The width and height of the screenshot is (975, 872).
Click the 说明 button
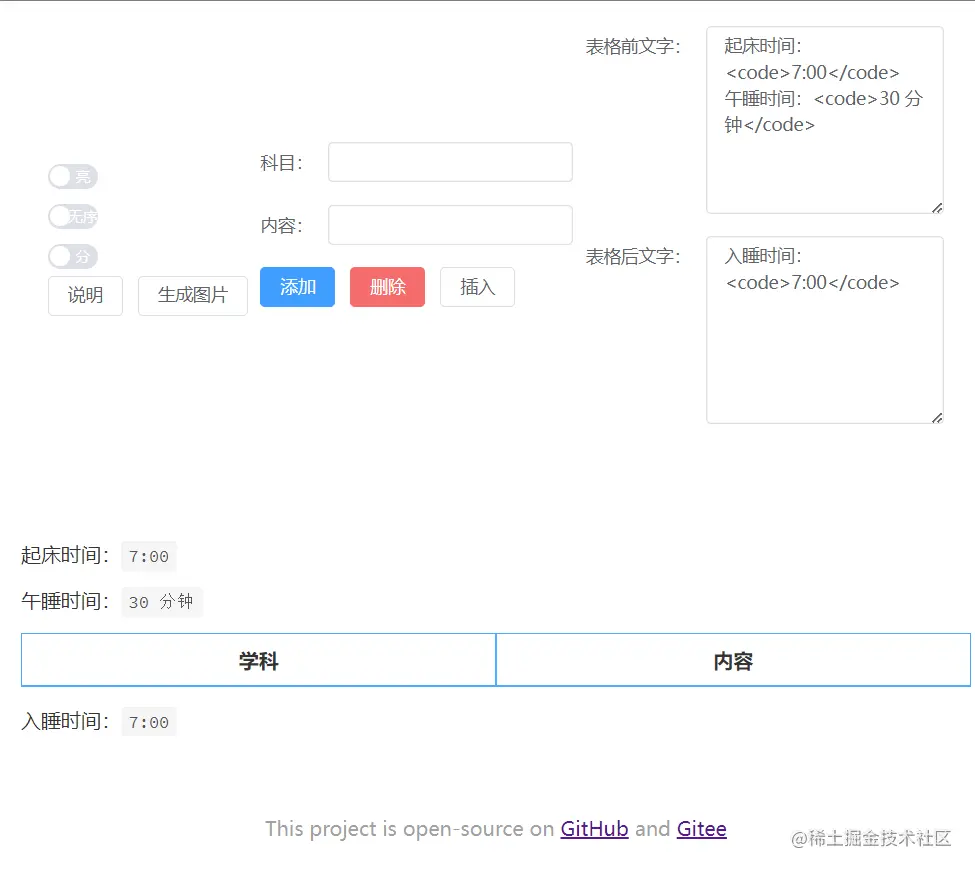click(x=85, y=296)
